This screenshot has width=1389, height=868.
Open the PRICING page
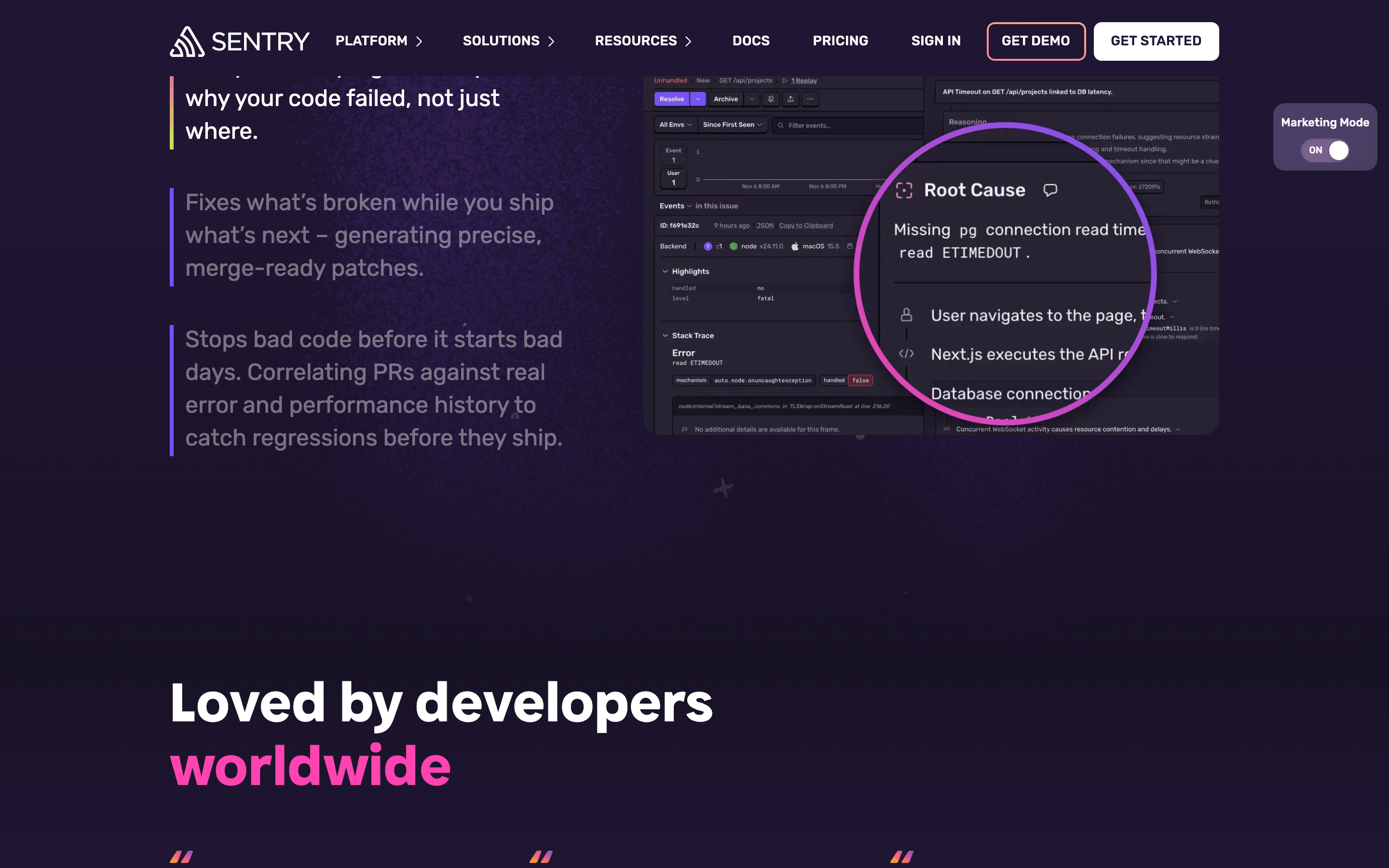[x=840, y=41]
